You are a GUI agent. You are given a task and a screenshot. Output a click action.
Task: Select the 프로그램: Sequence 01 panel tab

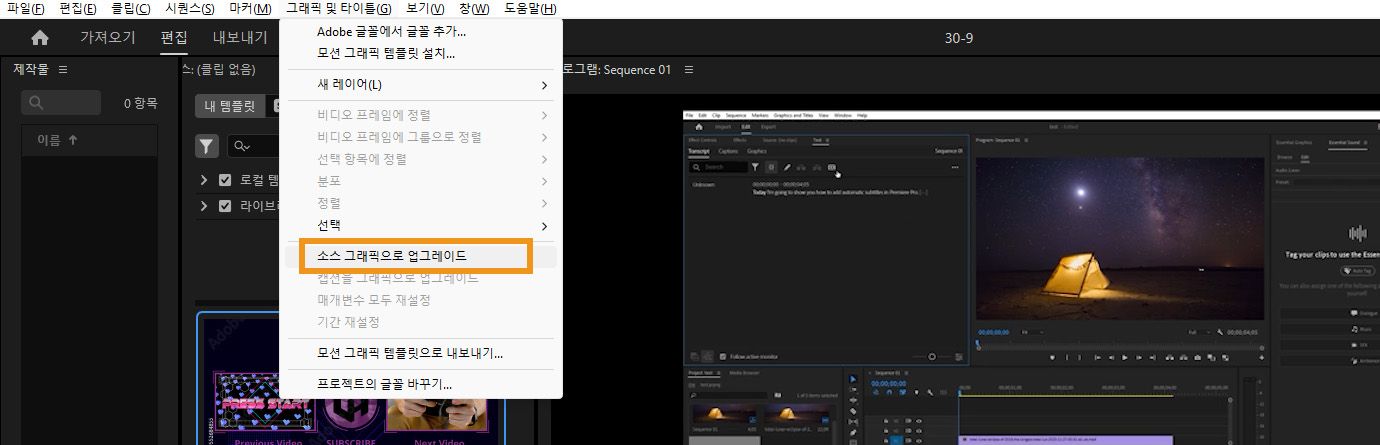(x=617, y=70)
